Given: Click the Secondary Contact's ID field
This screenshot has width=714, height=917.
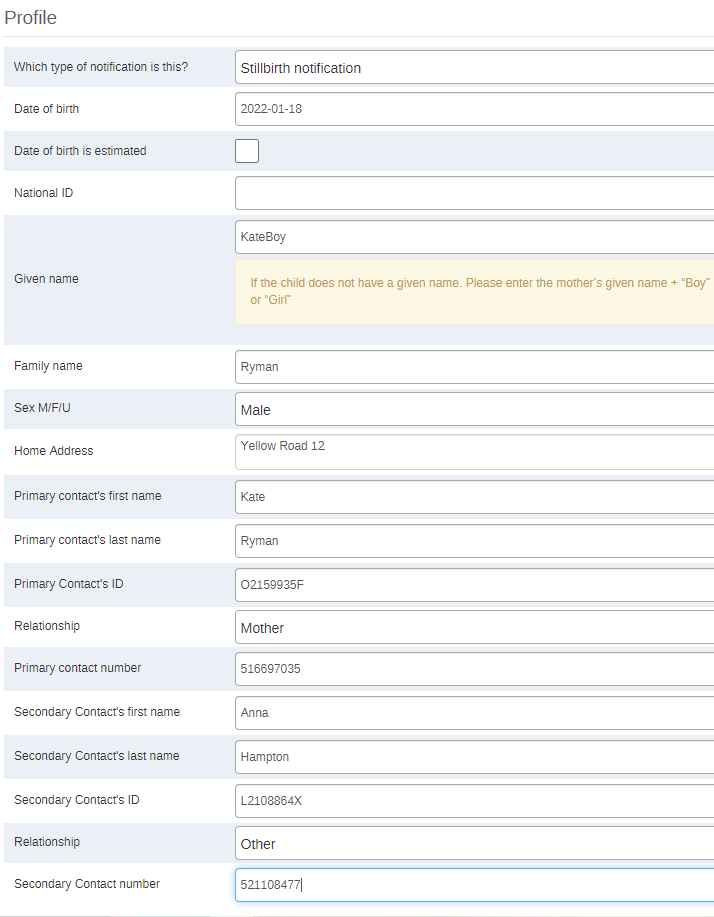Looking at the screenshot, I should (x=474, y=801).
